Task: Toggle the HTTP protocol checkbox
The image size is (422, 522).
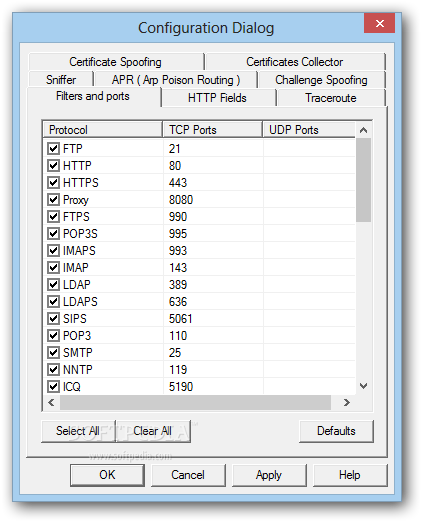Action: (53, 165)
